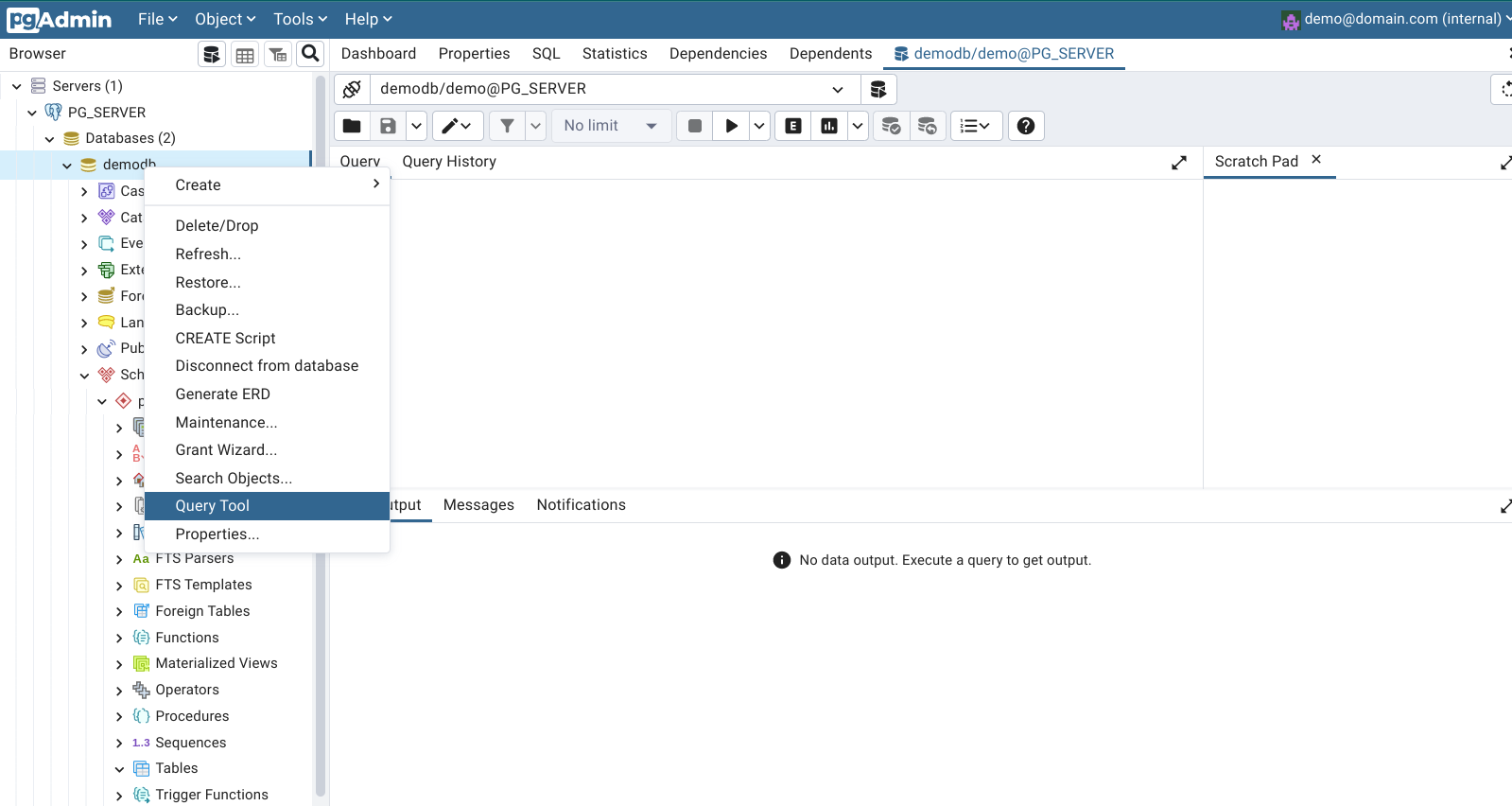
Task: Click the Filter funnel icon
Action: point(507,126)
